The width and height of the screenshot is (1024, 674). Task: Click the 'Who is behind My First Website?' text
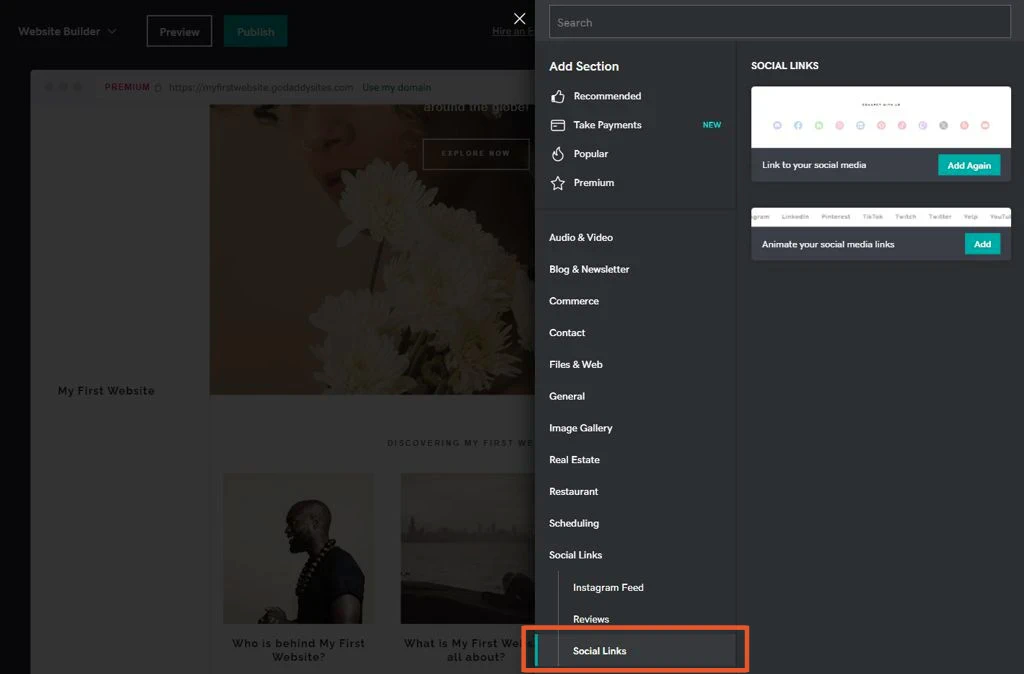[x=298, y=650]
